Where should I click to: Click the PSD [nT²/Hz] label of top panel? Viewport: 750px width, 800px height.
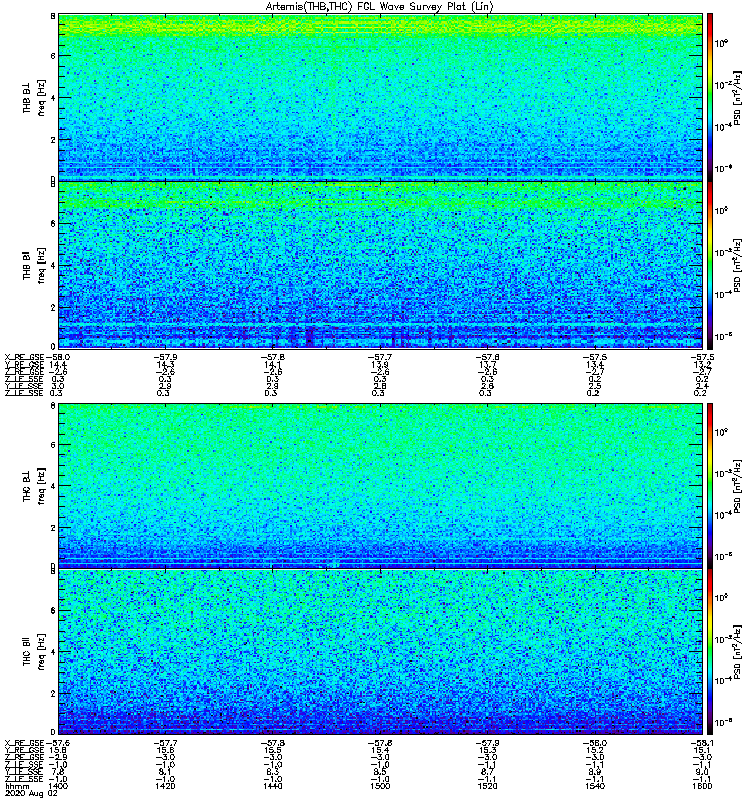[x=738, y=97]
